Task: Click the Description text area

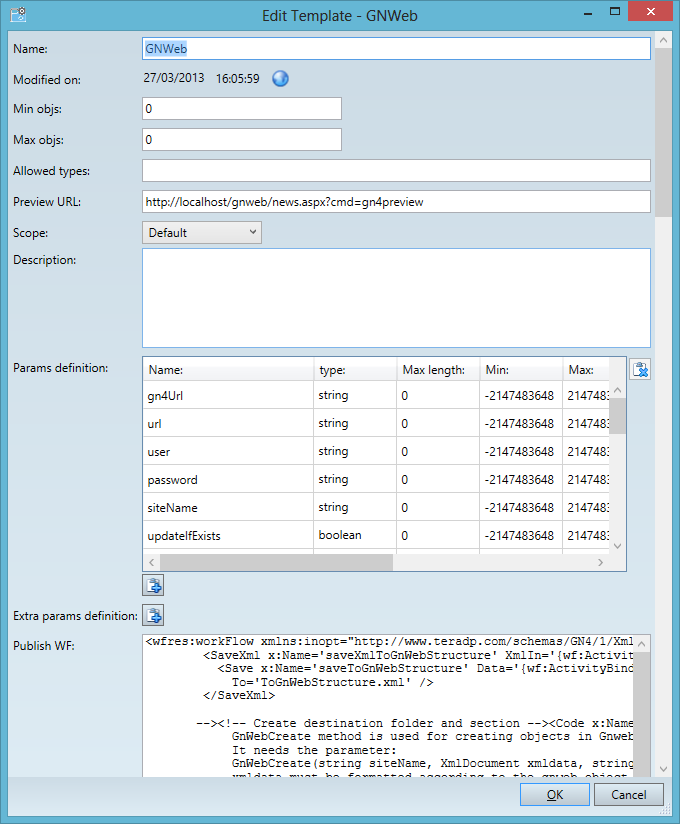Action: click(x=396, y=298)
